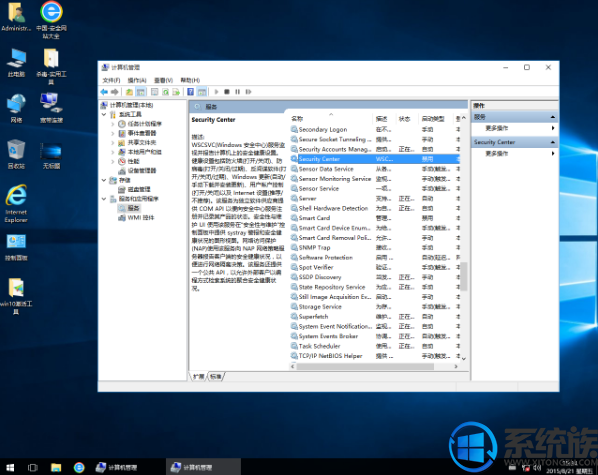Select the SSDP Discovery service row
Image resolution: width=598 pixels, height=475 pixels.
click(375, 277)
